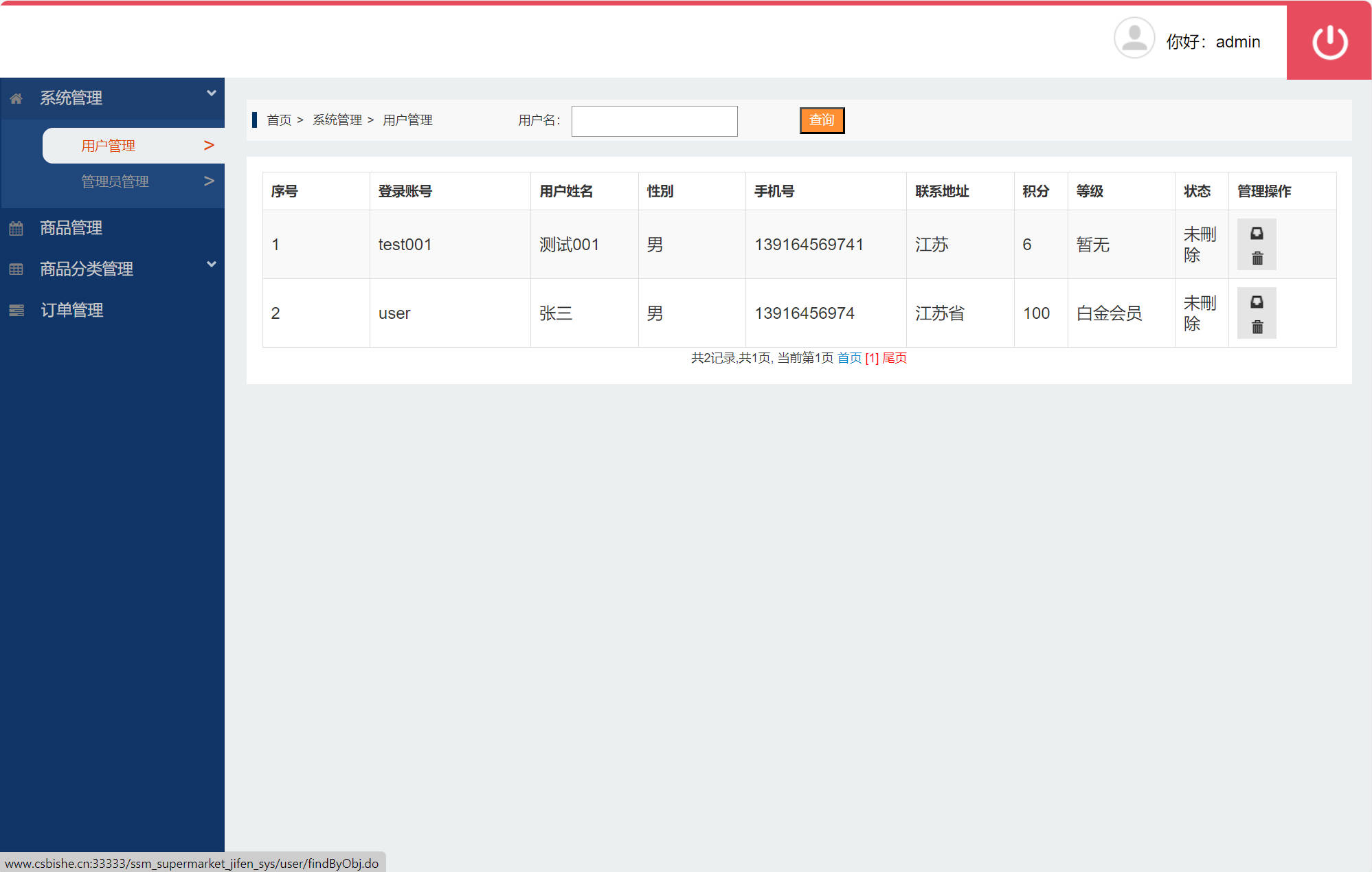Click the power logout icon top right

click(1328, 41)
